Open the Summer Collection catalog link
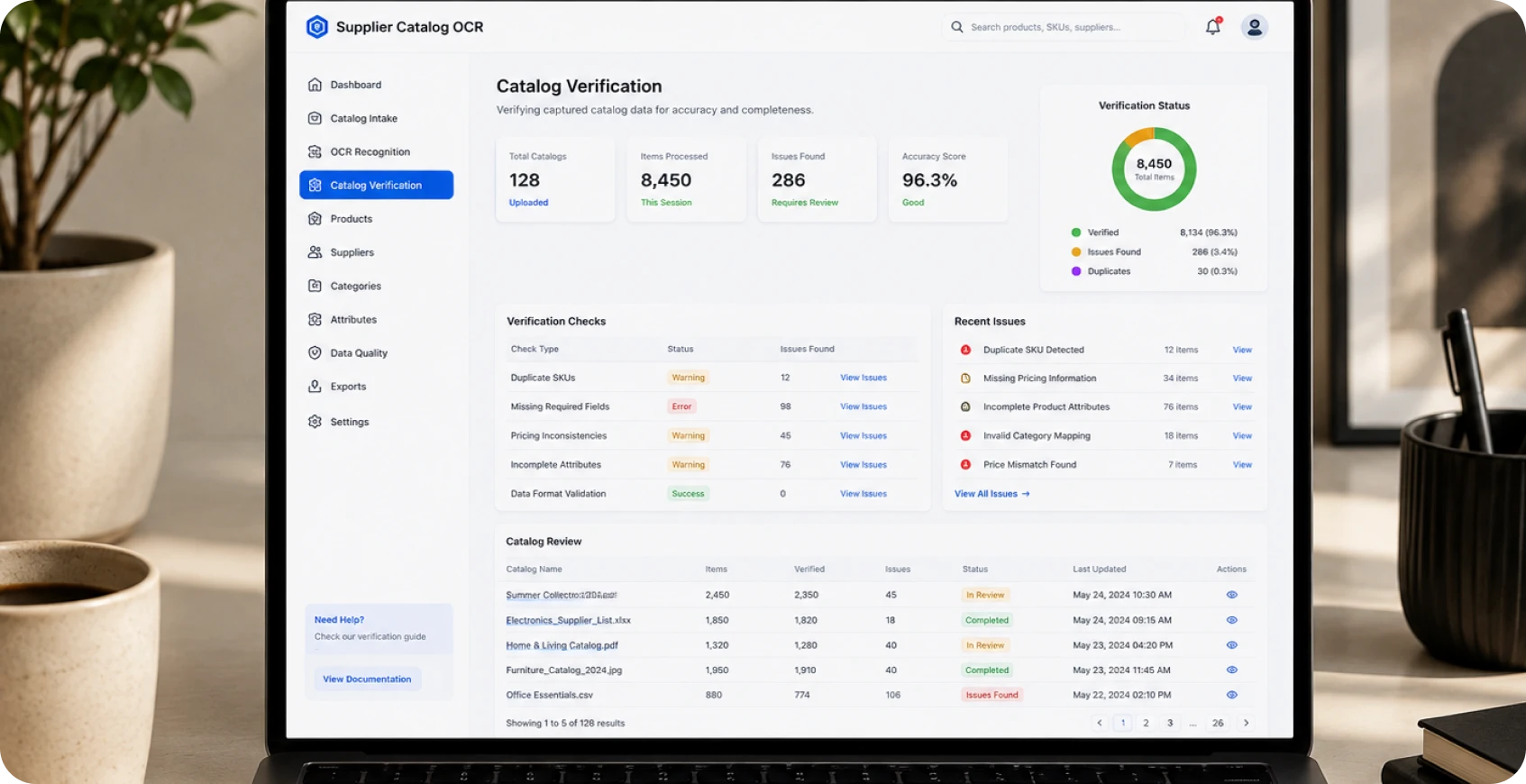Screen dimensions: 1526x784 tap(561, 595)
